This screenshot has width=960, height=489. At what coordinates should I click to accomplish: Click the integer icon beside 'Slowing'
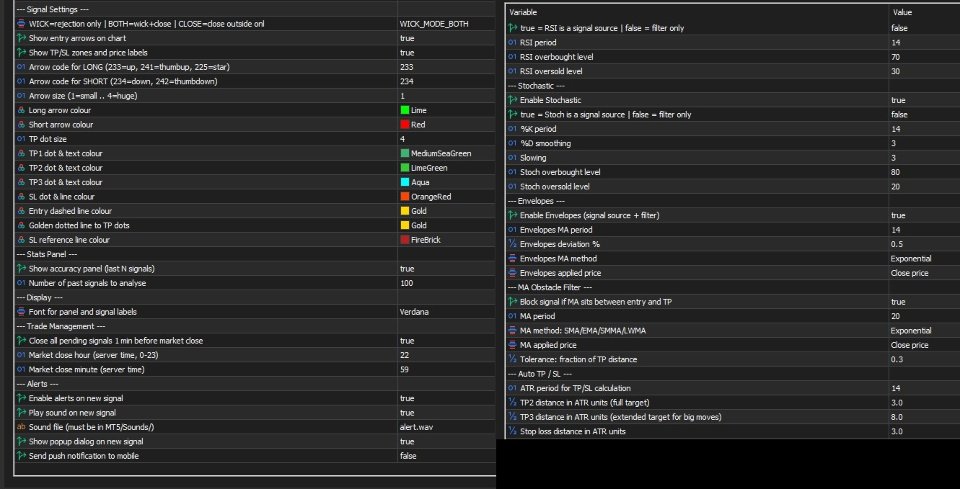513,158
